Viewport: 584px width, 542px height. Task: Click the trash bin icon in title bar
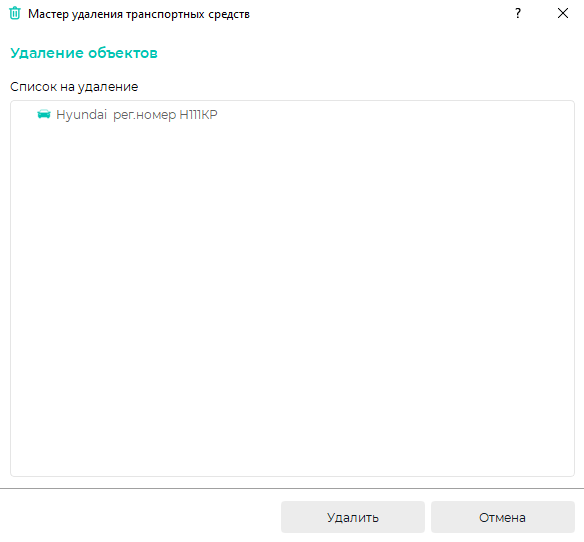coord(15,13)
